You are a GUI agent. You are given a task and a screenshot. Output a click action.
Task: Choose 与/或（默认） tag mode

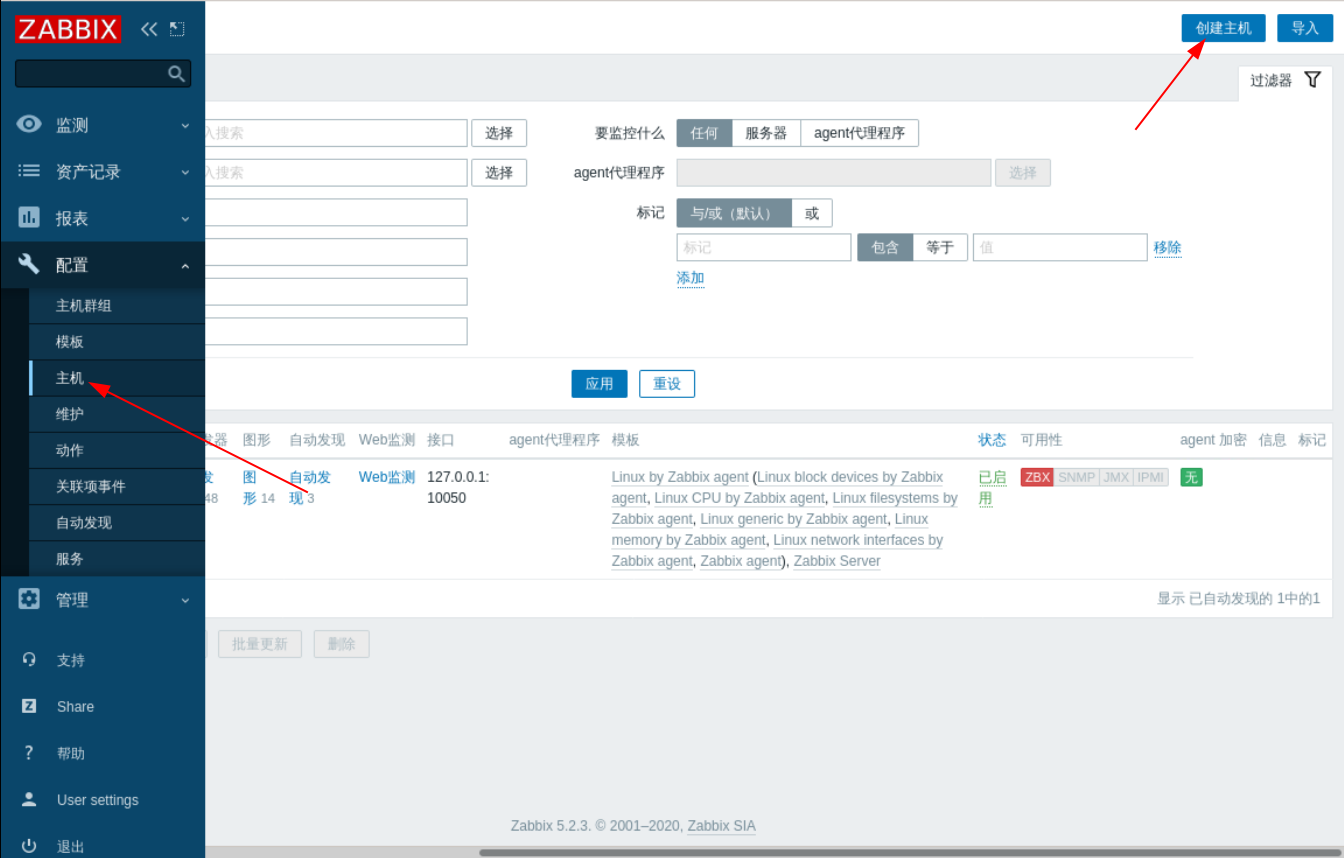pos(734,213)
